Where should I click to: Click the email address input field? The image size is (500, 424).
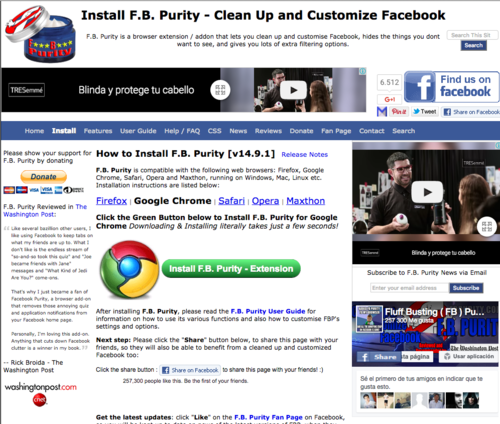[410, 288]
